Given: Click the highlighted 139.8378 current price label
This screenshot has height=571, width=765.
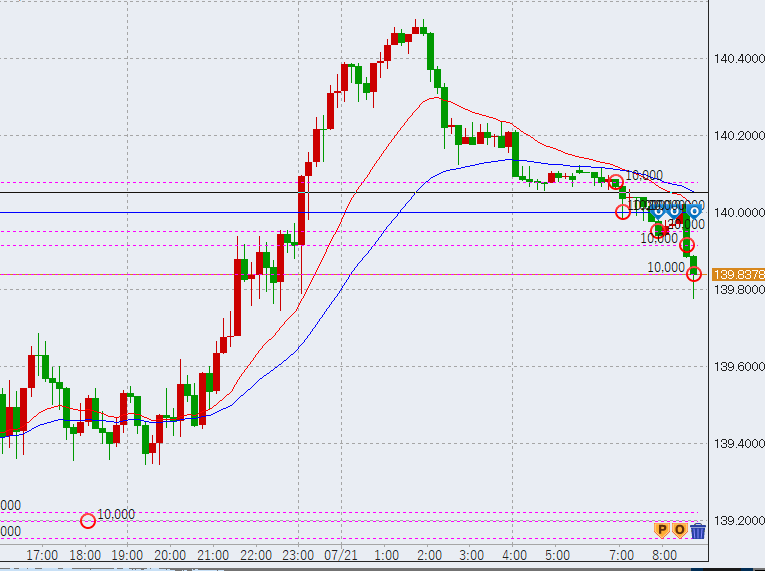Looking at the screenshot, I should click(x=739, y=274).
